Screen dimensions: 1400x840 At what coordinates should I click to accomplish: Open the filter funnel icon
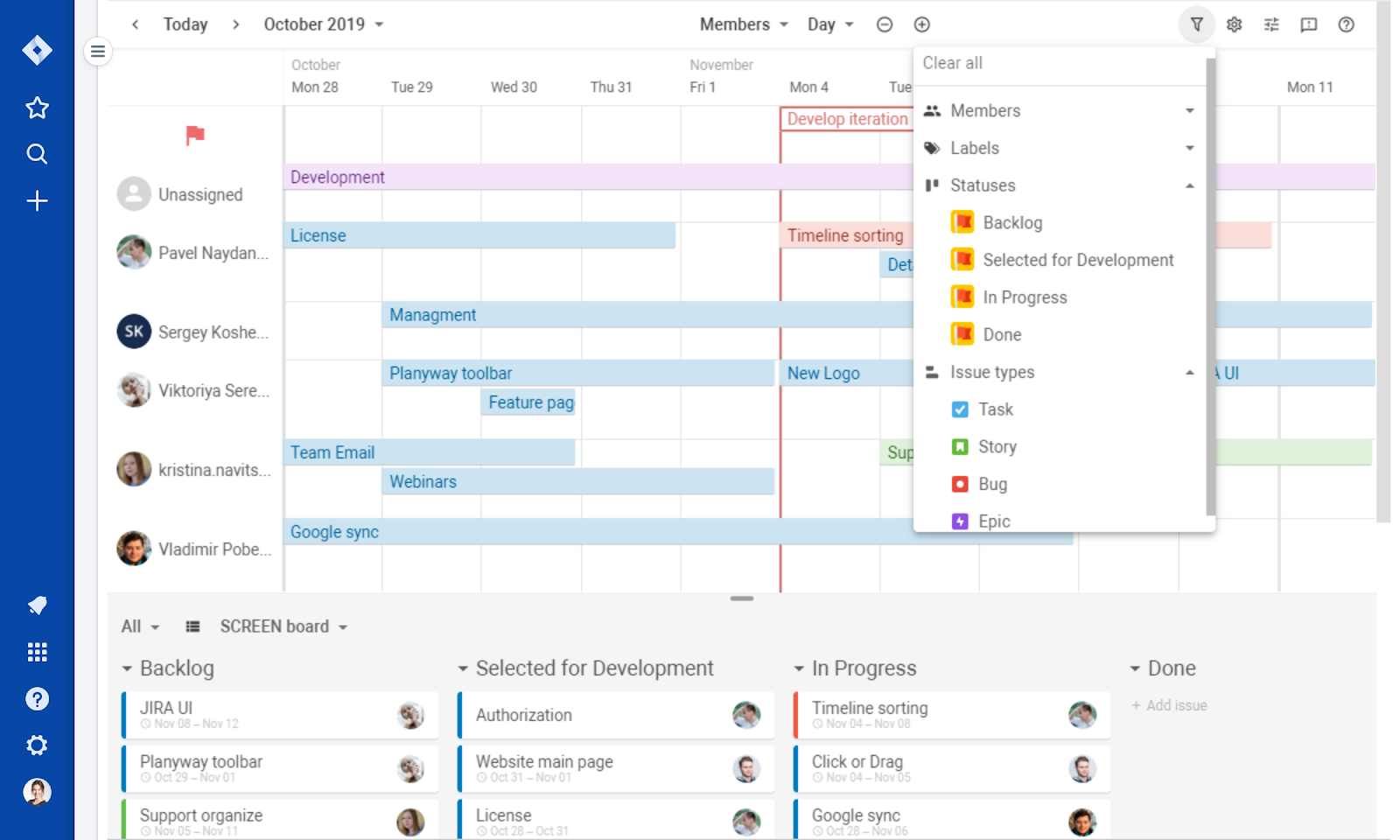[1196, 24]
